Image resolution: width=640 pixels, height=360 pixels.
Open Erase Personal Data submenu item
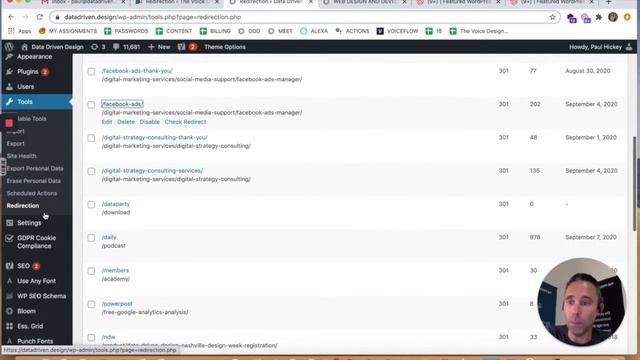(x=33, y=181)
